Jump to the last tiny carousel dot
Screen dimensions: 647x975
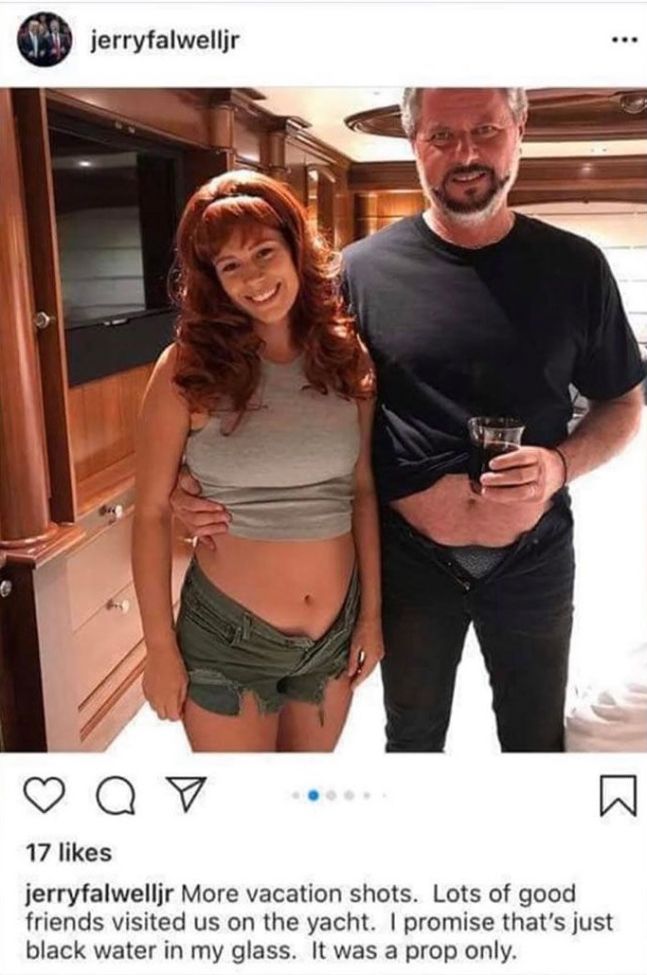pos(385,795)
